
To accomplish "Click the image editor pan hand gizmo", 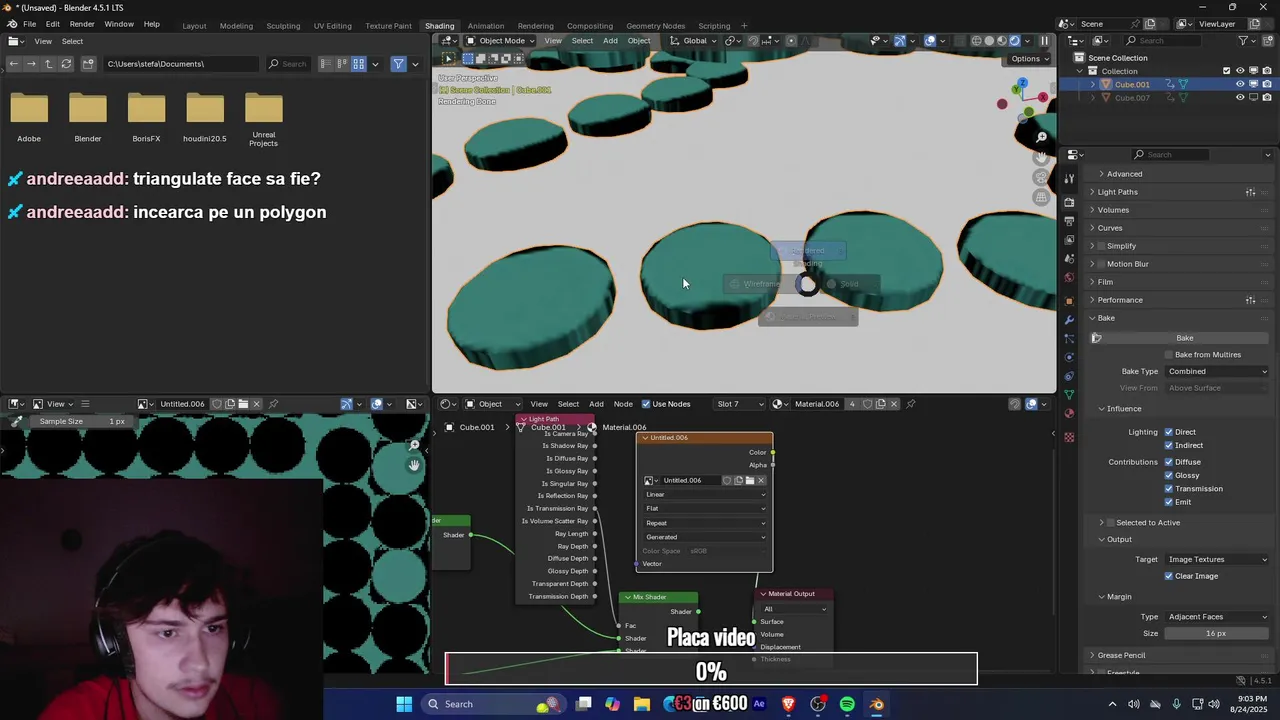I will click(x=414, y=464).
